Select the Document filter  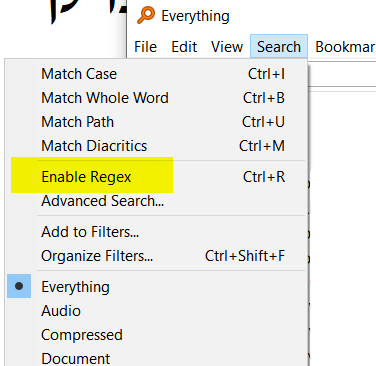click(156, 357)
